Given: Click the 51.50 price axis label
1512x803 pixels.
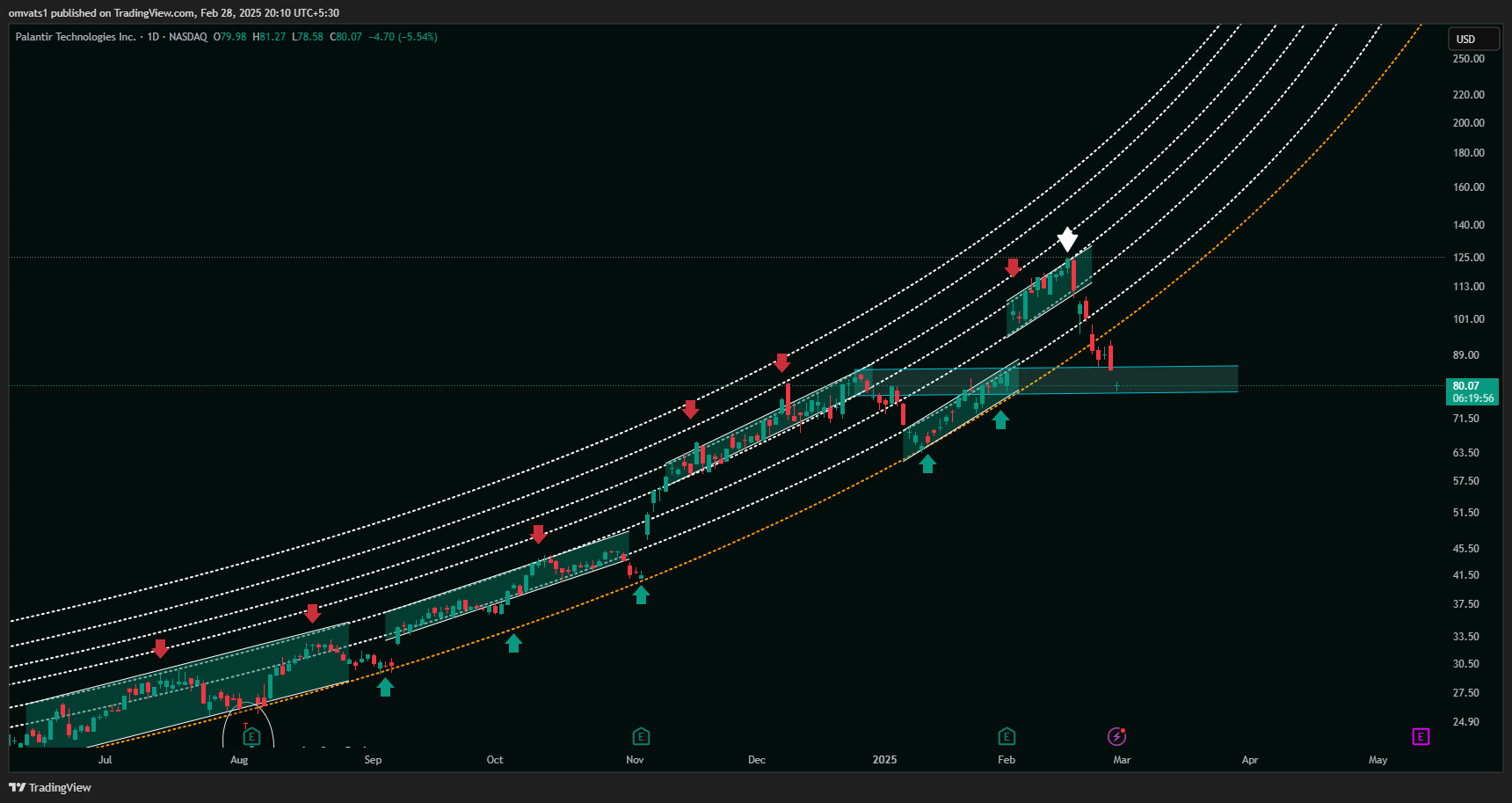Looking at the screenshot, I should pos(1465,513).
